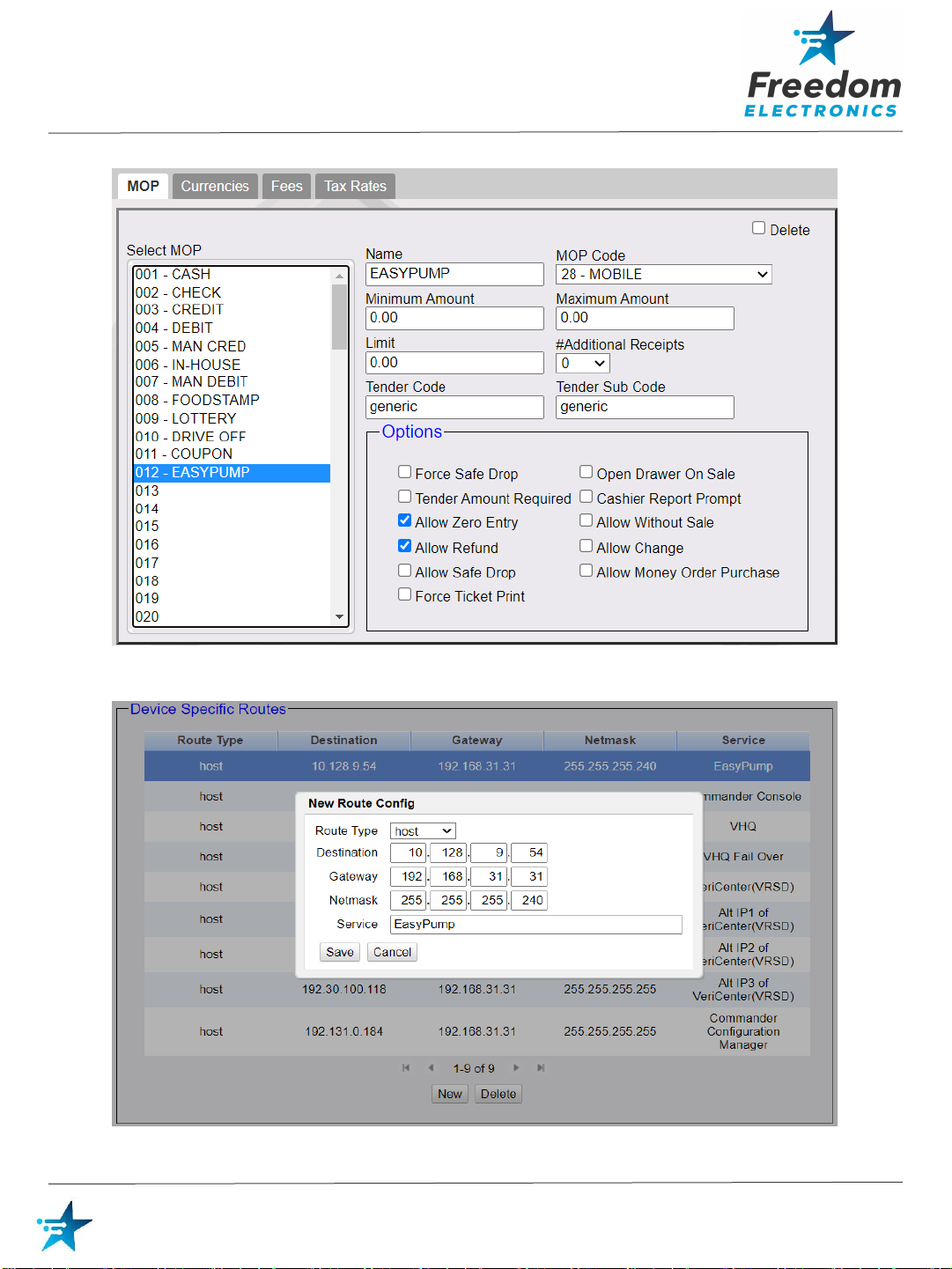Screen dimensions: 952x1269
Task: Open the Route Type host dropdown
Action: (423, 831)
